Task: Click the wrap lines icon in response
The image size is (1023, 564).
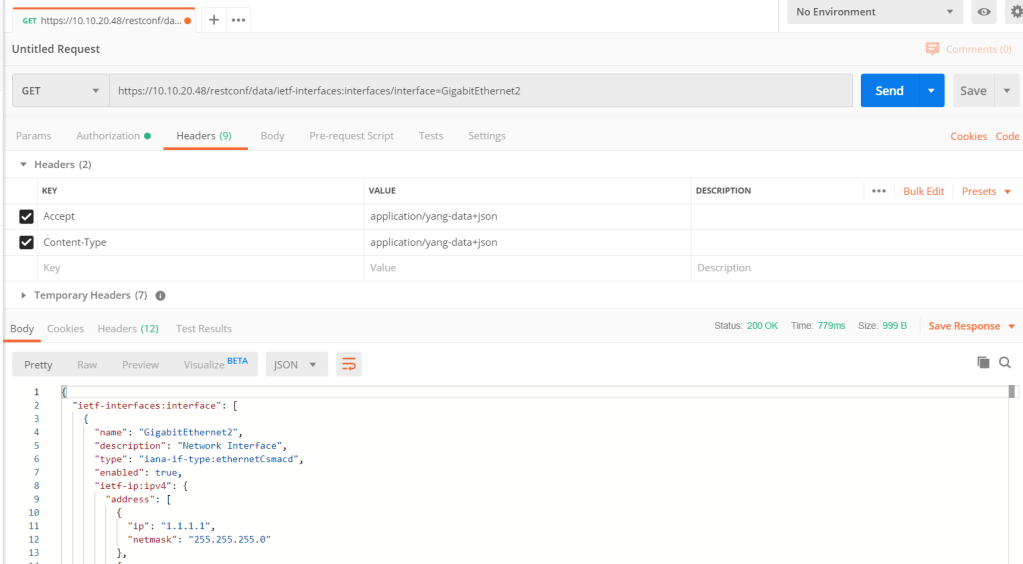Action: click(349, 365)
